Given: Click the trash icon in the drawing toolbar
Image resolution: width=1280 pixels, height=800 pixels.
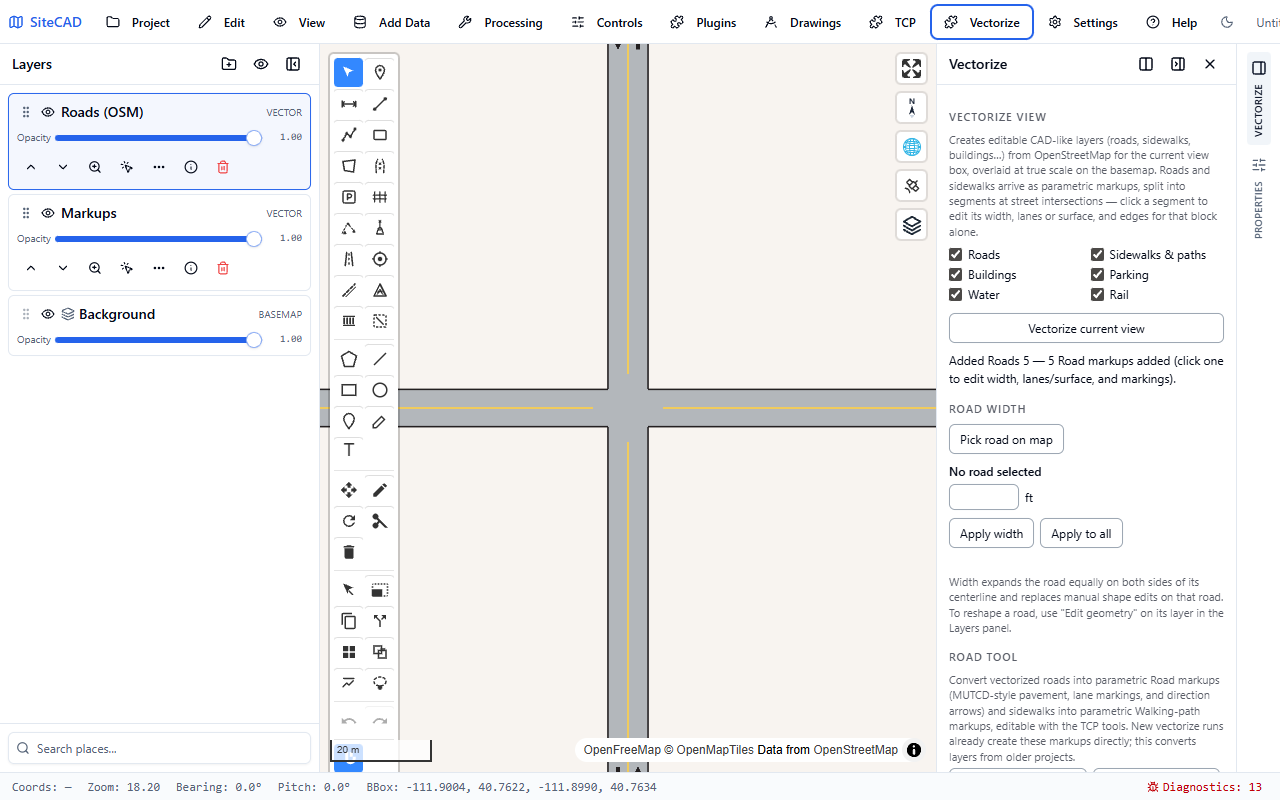Looking at the screenshot, I should (349, 552).
